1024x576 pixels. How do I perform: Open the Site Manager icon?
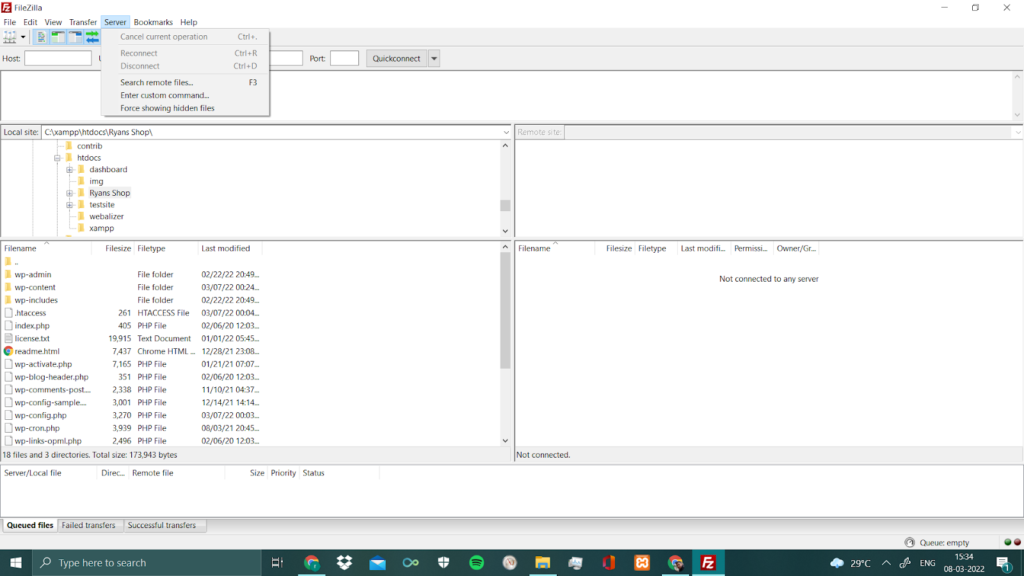pyautogui.click(x=10, y=37)
